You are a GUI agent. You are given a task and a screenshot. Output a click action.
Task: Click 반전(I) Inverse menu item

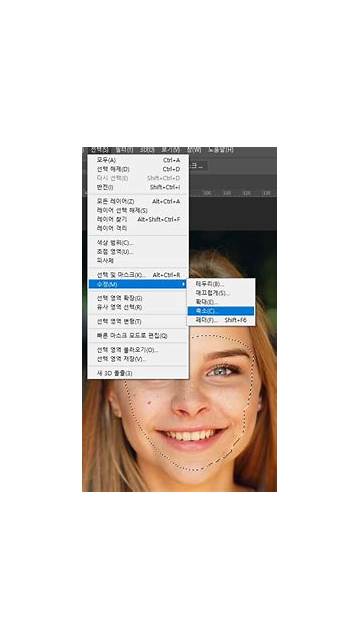click(x=138, y=187)
